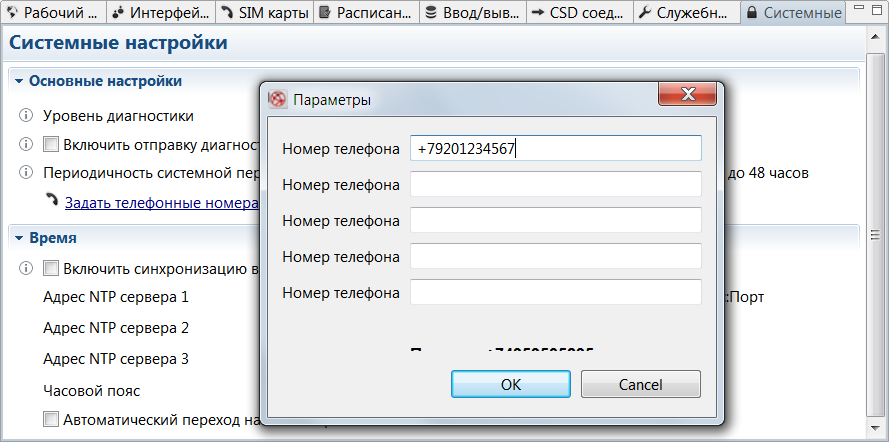Click the Адрес NTP сервера 3 label

pos(116,359)
